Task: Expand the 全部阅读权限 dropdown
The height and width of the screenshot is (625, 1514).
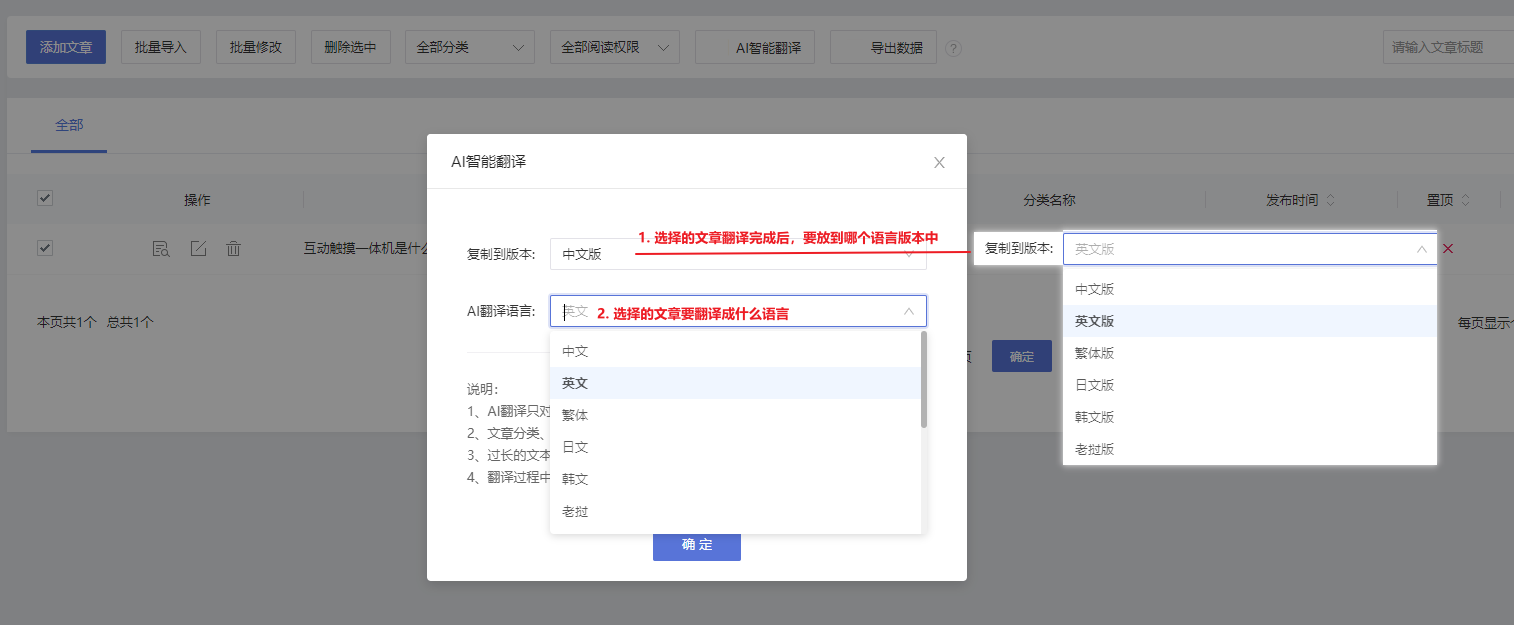Action: click(614, 47)
